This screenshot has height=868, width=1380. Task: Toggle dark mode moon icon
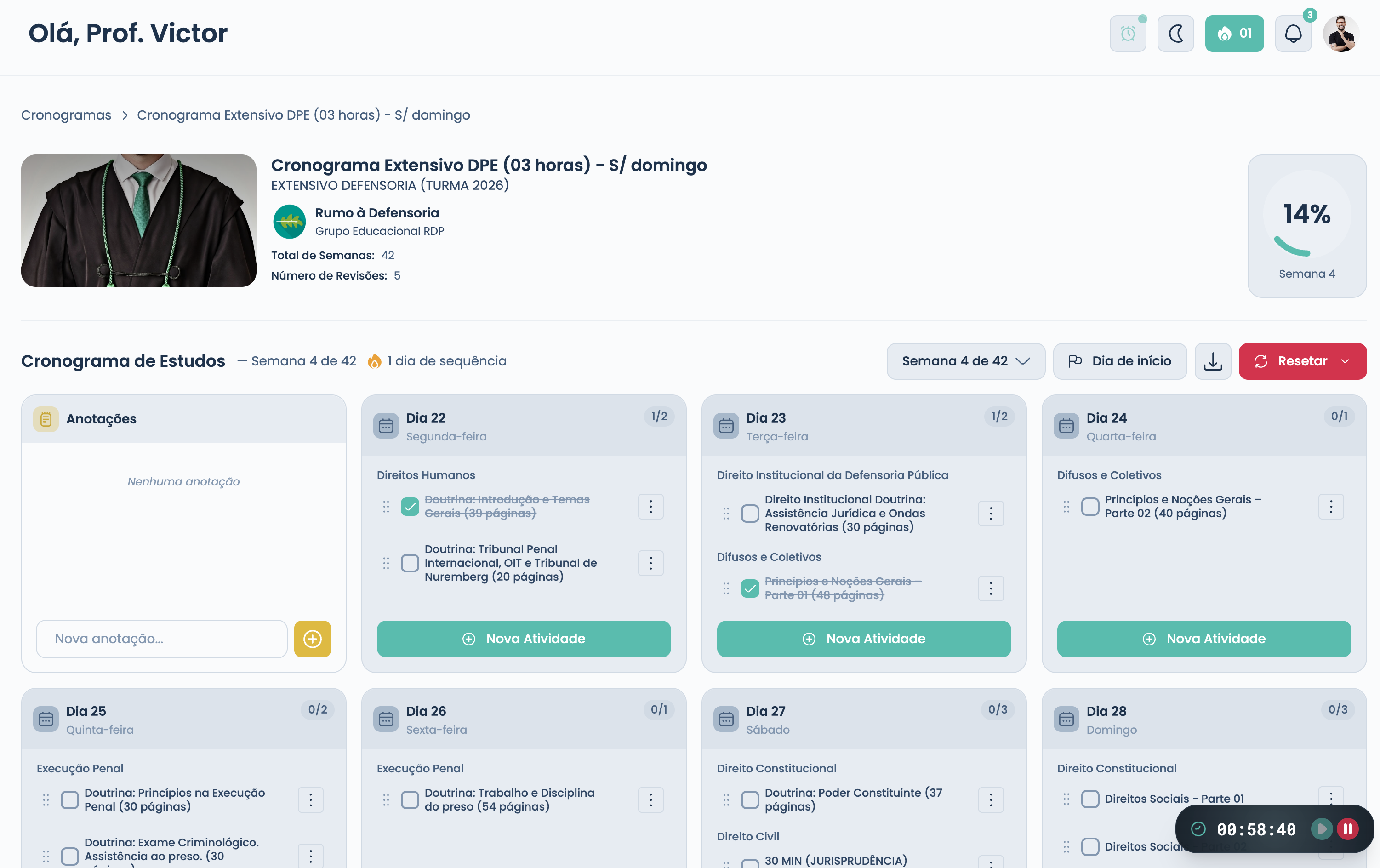click(1175, 33)
